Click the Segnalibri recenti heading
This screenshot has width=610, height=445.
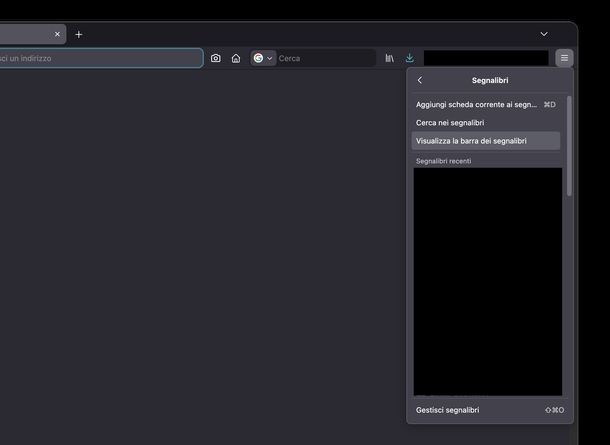(x=443, y=161)
